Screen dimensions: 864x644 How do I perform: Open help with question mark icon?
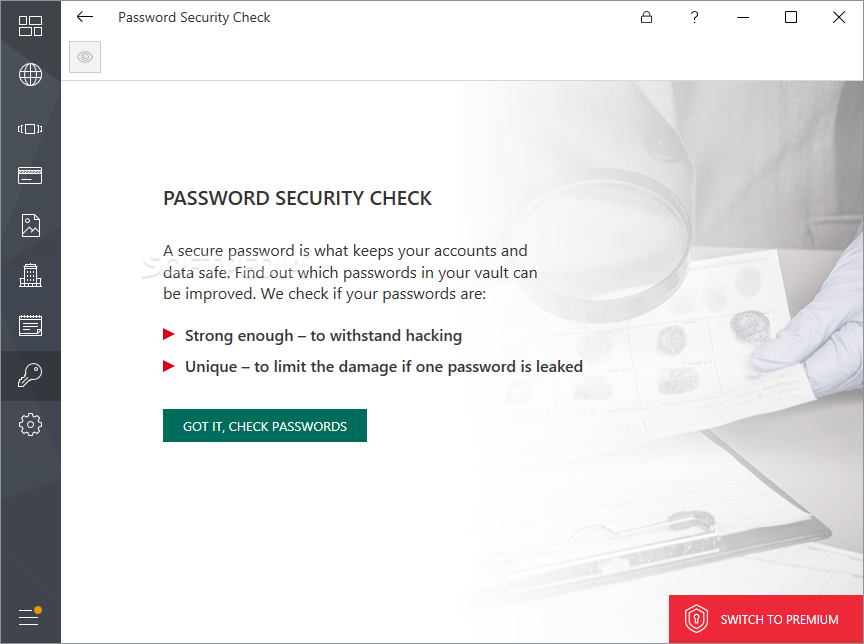point(694,18)
